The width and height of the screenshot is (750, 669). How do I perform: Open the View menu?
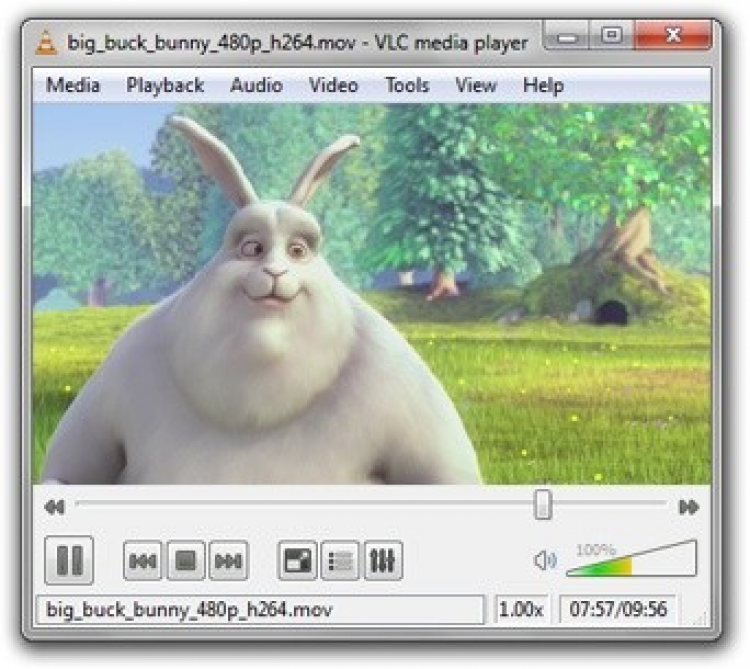coord(476,86)
